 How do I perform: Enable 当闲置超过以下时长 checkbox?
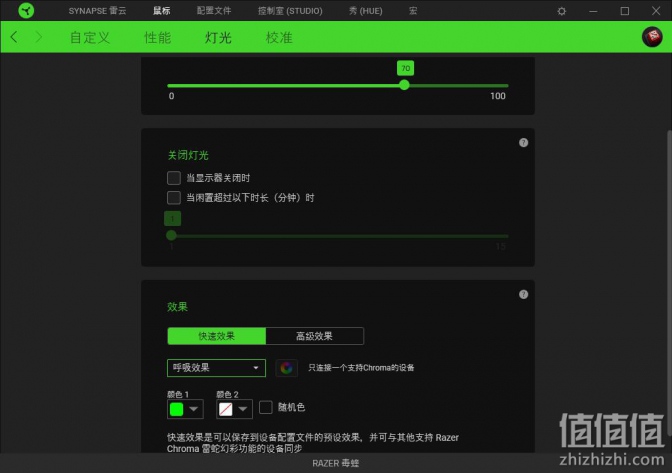coord(174,198)
